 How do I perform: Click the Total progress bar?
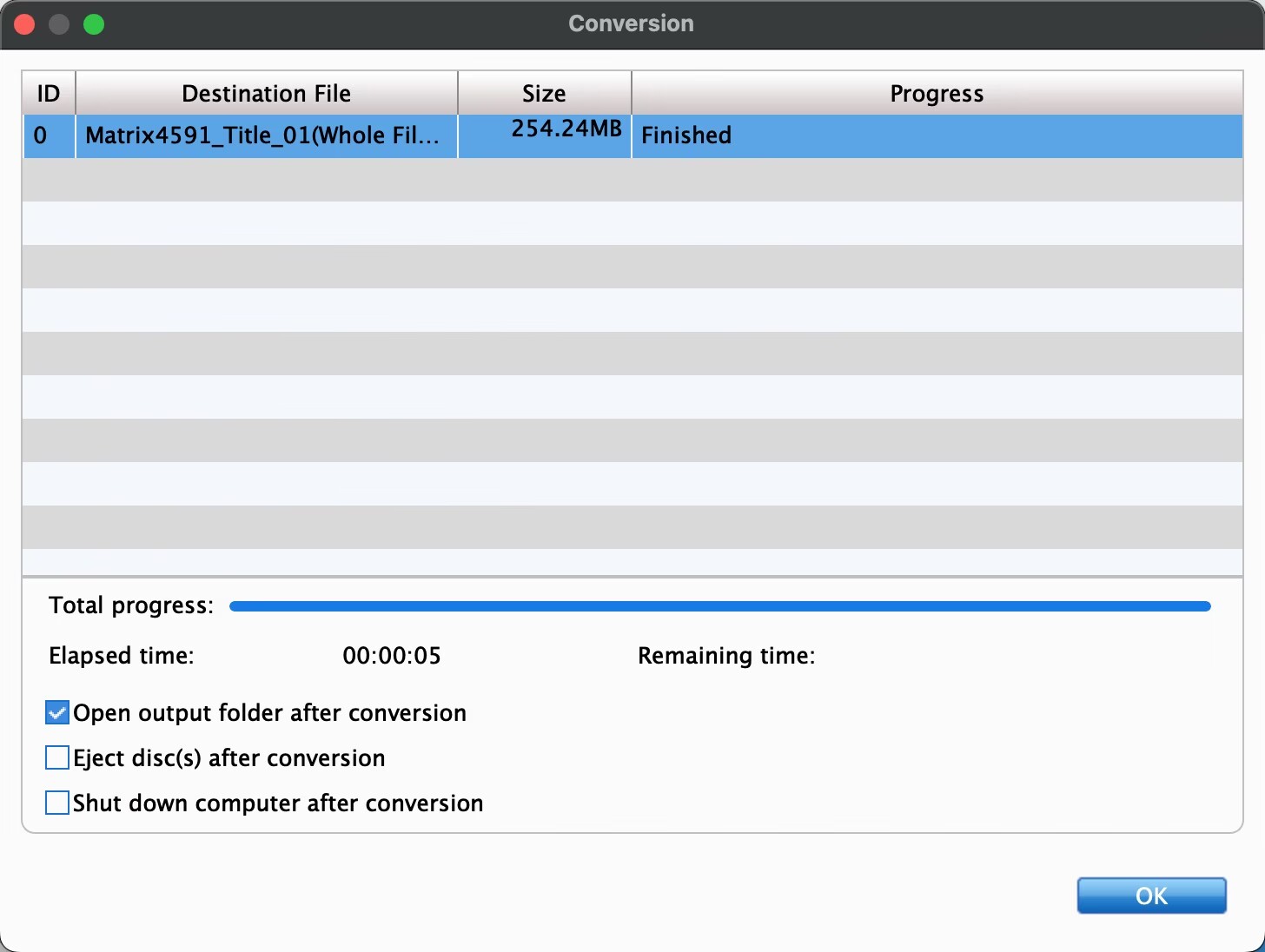click(x=719, y=606)
